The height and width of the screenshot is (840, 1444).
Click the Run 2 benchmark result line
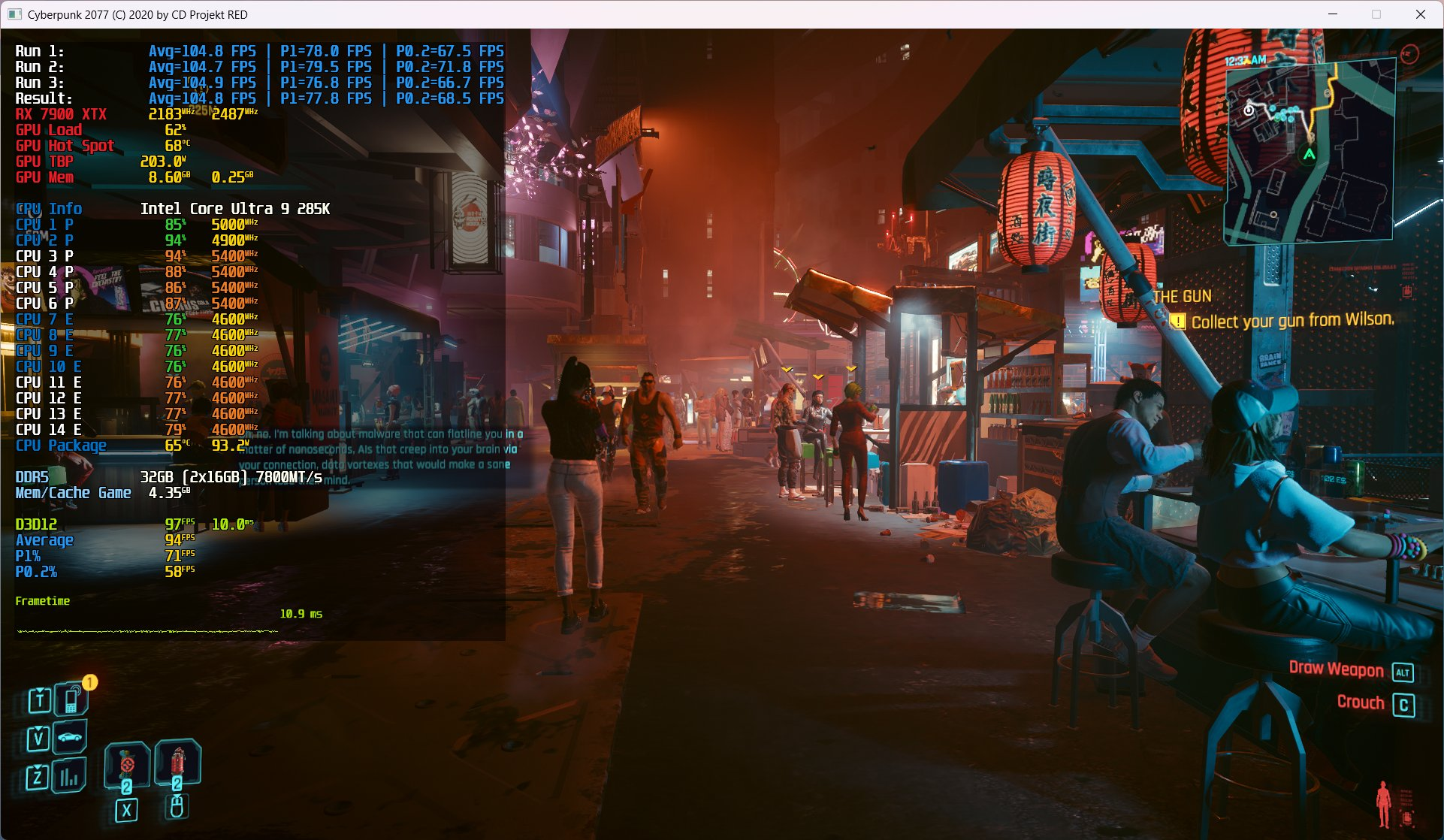259,67
